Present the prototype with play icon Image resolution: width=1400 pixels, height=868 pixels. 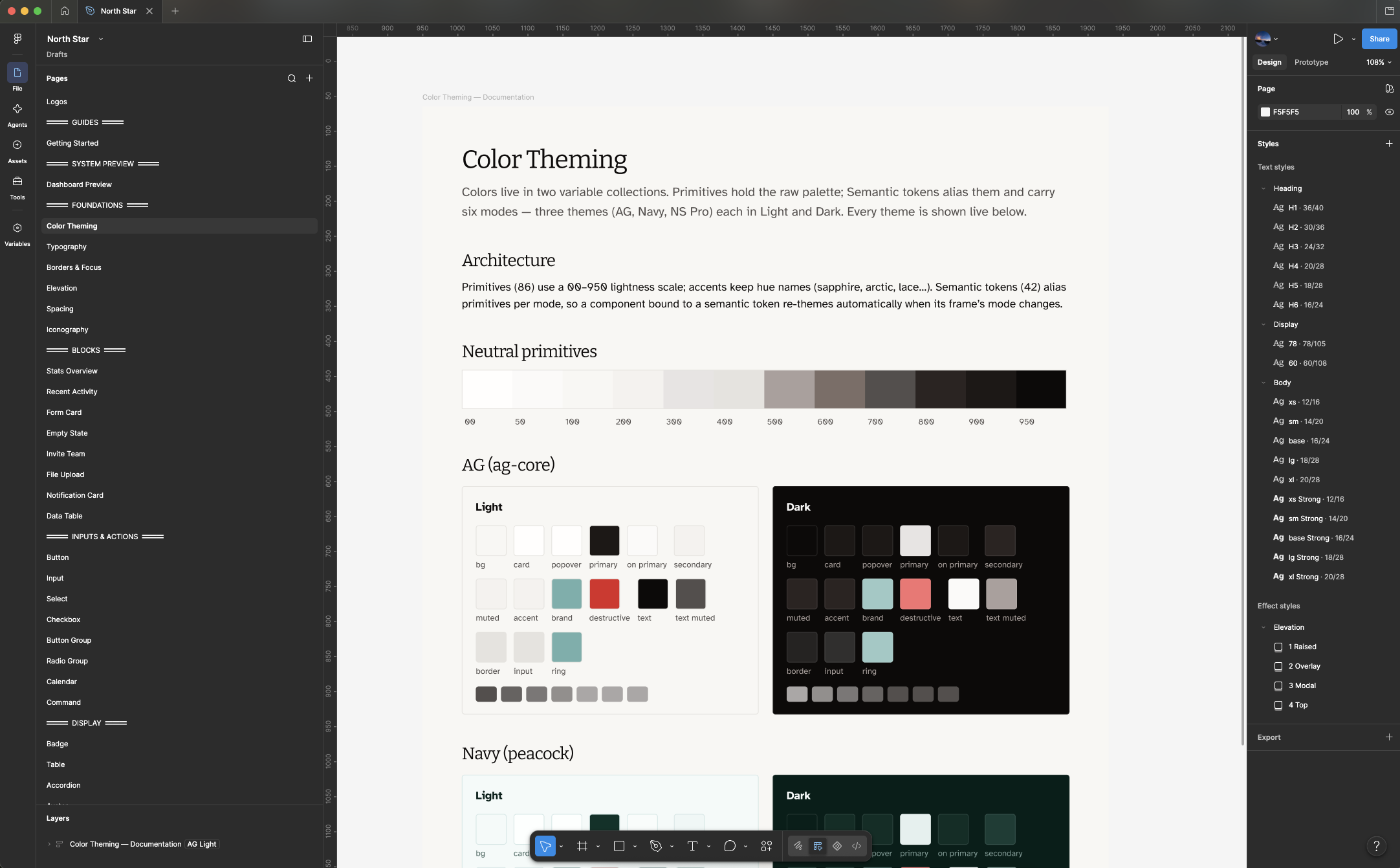[x=1338, y=39]
